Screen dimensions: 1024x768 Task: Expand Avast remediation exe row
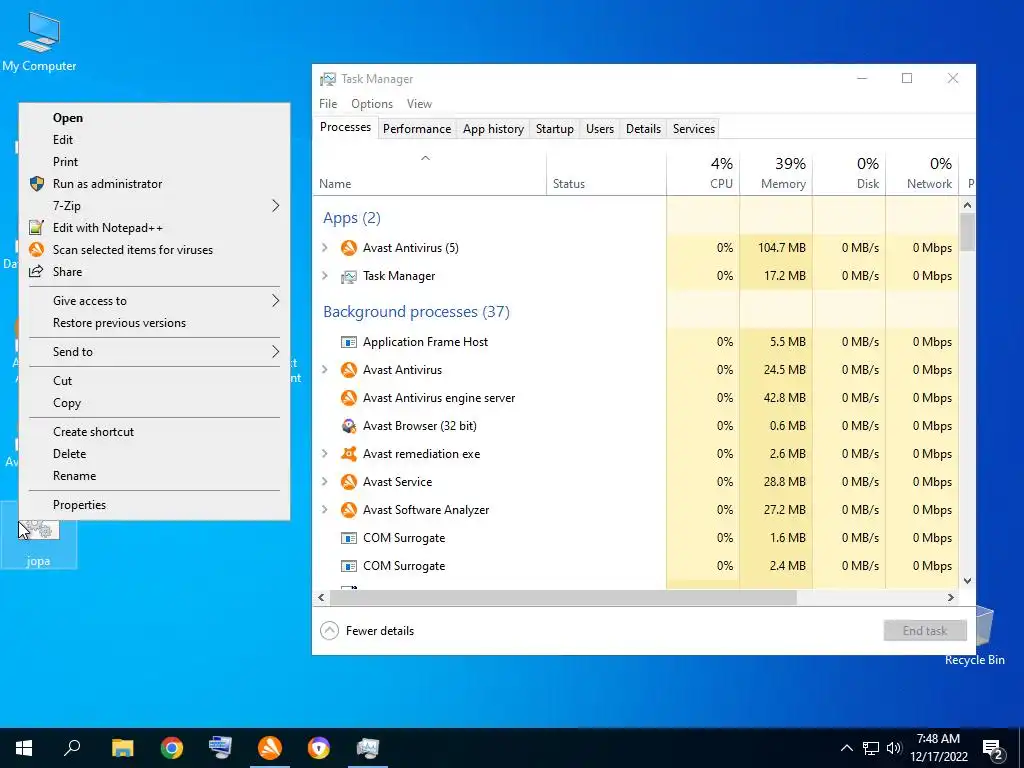point(325,454)
